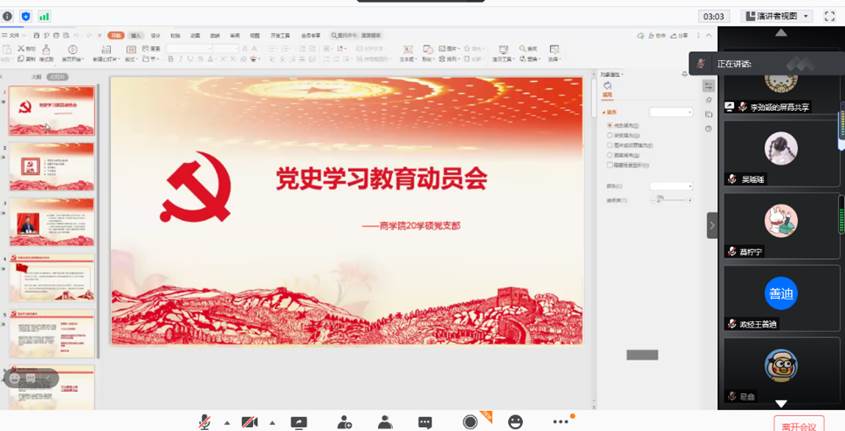The width and height of the screenshot is (845, 431).
Task: Check the hide background graphics checkbox
Action: (610, 165)
